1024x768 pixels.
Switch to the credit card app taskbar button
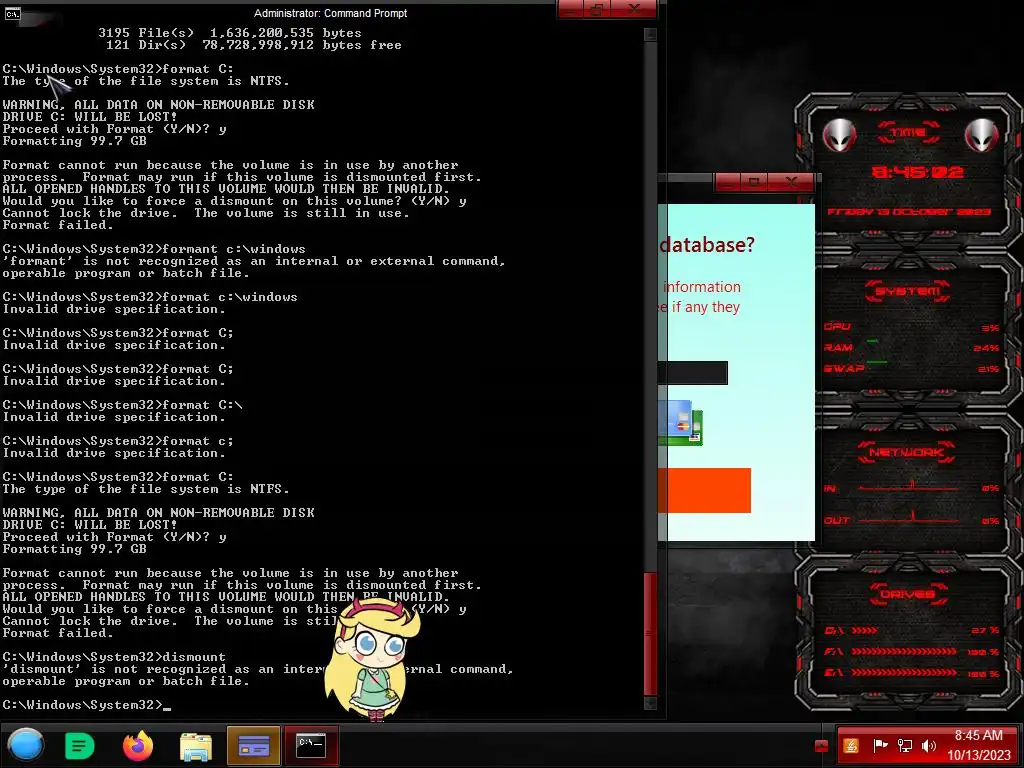click(253, 745)
